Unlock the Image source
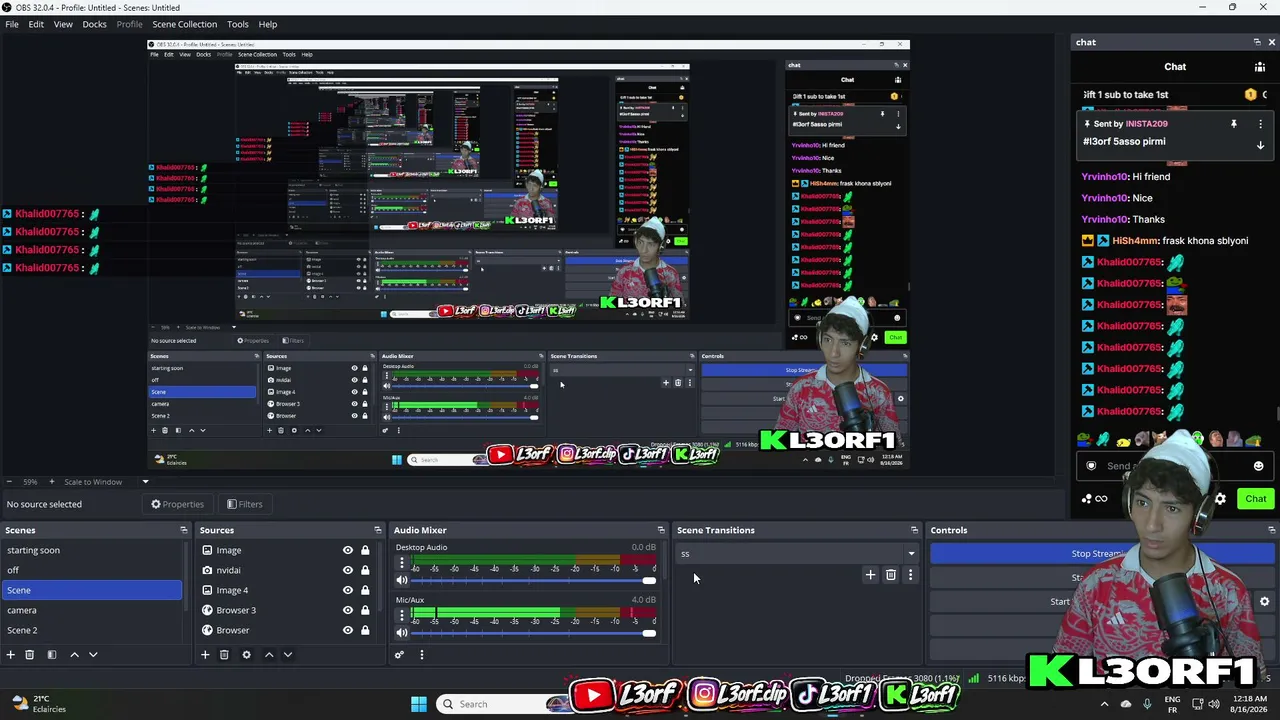 point(365,550)
